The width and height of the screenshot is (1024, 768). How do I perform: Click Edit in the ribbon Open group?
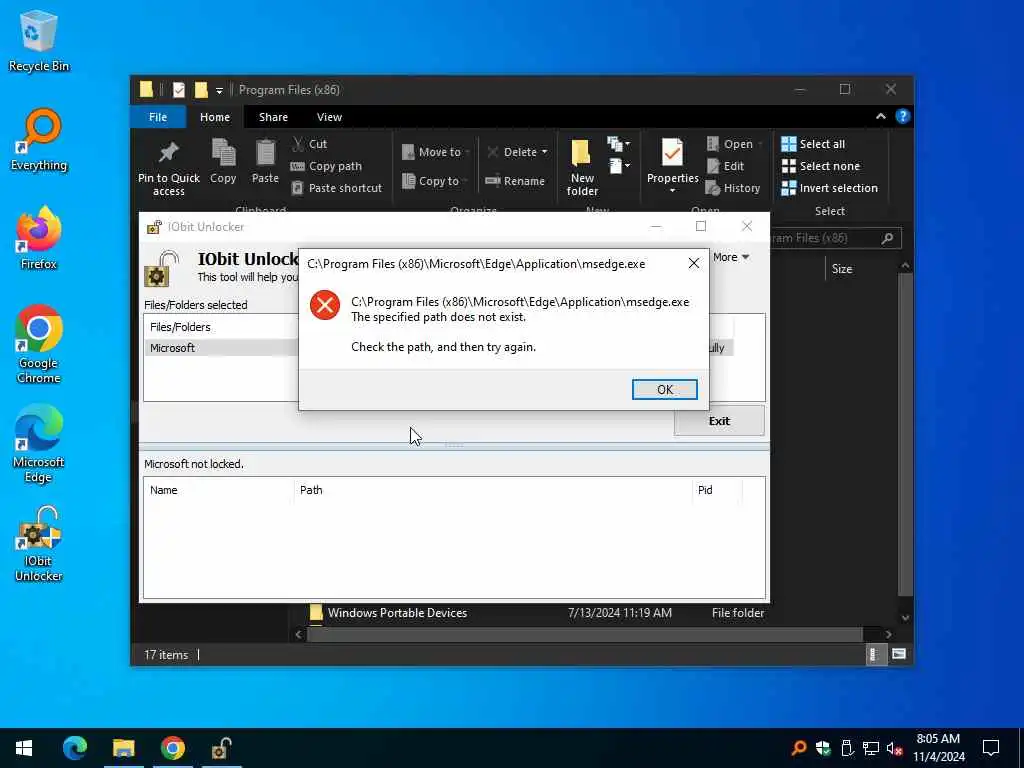[x=726, y=166]
